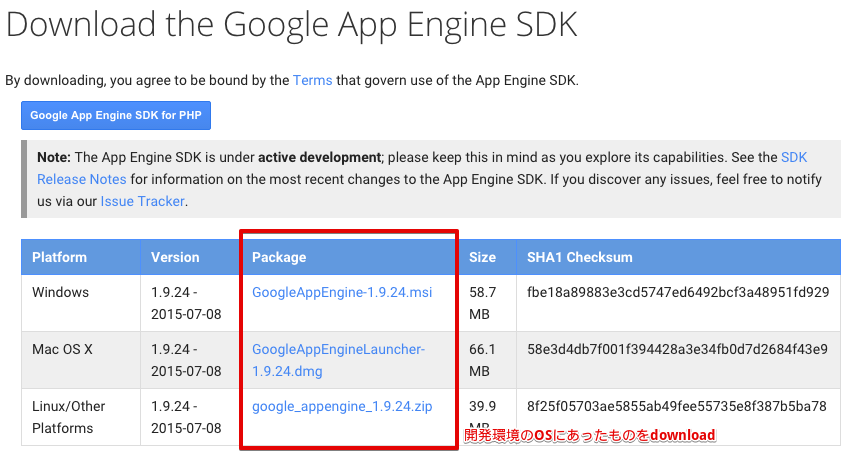Click the Version column header

190,257
